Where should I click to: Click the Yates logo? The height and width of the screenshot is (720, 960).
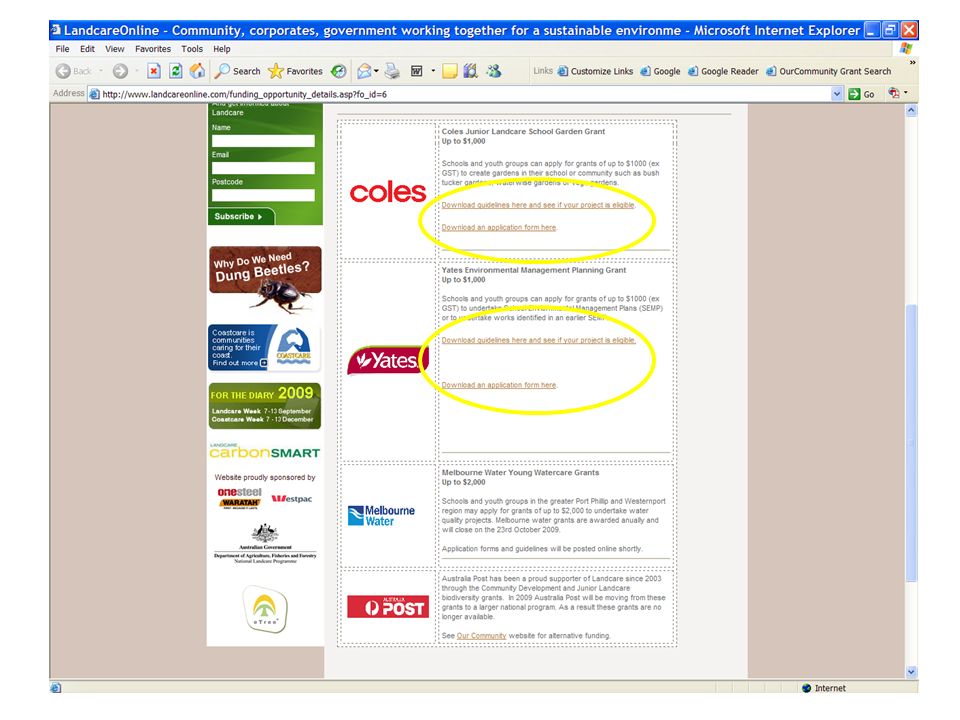point(387,360)
